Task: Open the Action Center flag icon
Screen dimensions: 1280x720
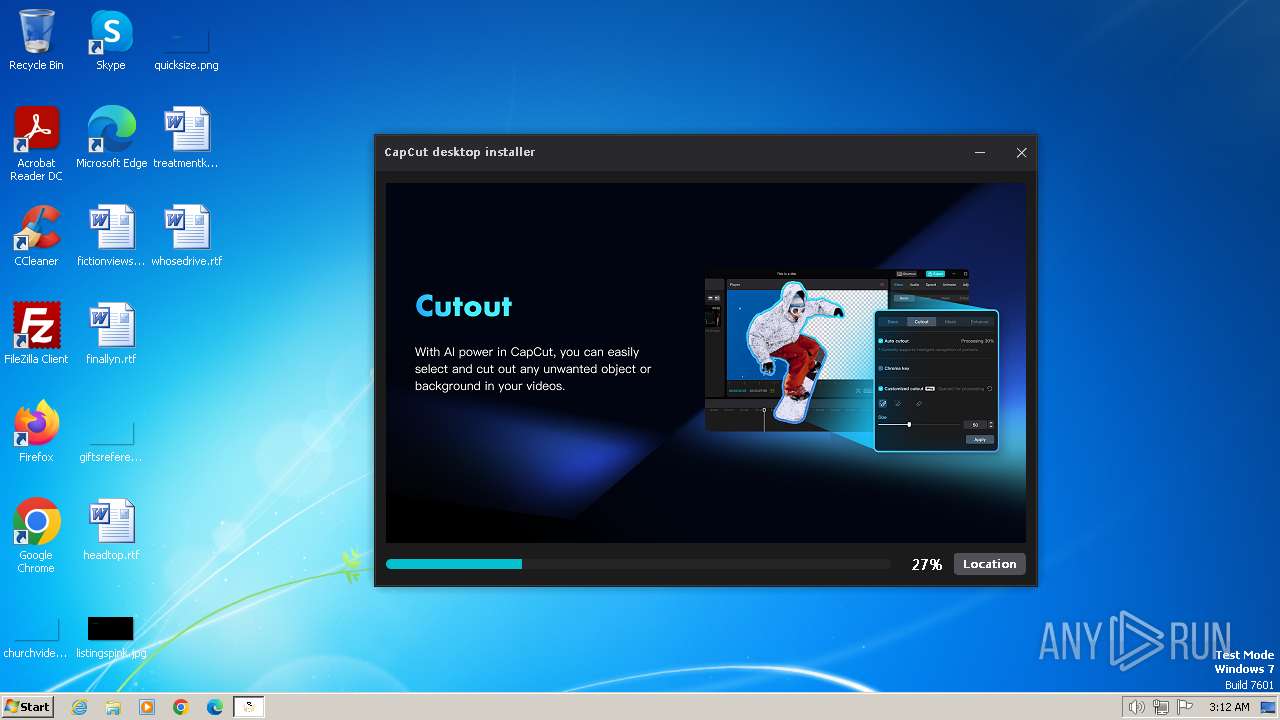Action: [x=1185, y=707]
